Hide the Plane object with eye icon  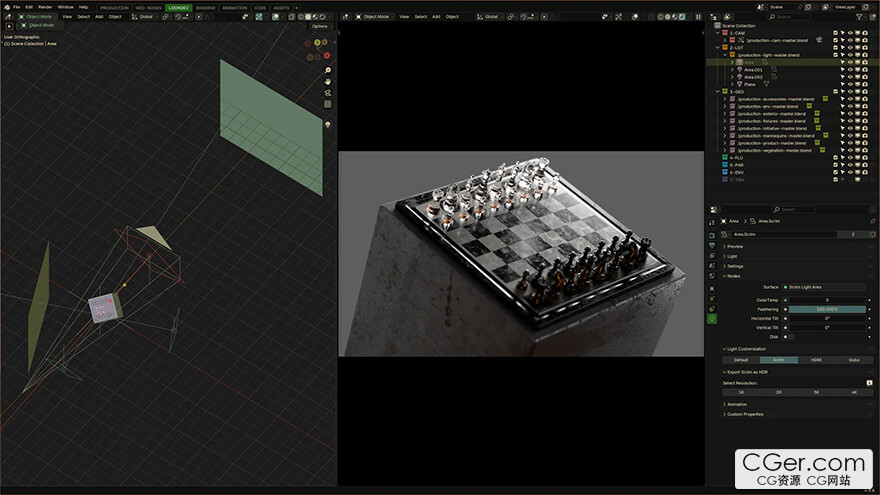click(x=850, y=84)
